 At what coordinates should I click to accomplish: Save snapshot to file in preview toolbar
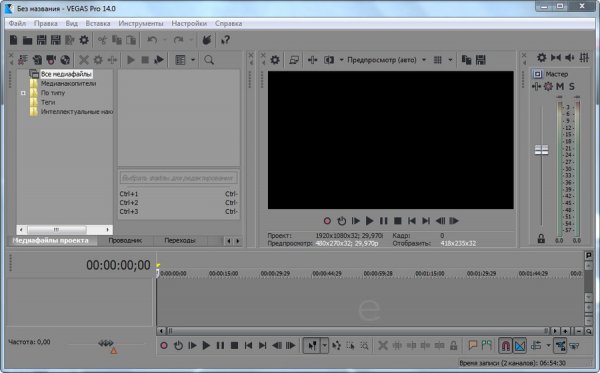(x=481, y=60)
